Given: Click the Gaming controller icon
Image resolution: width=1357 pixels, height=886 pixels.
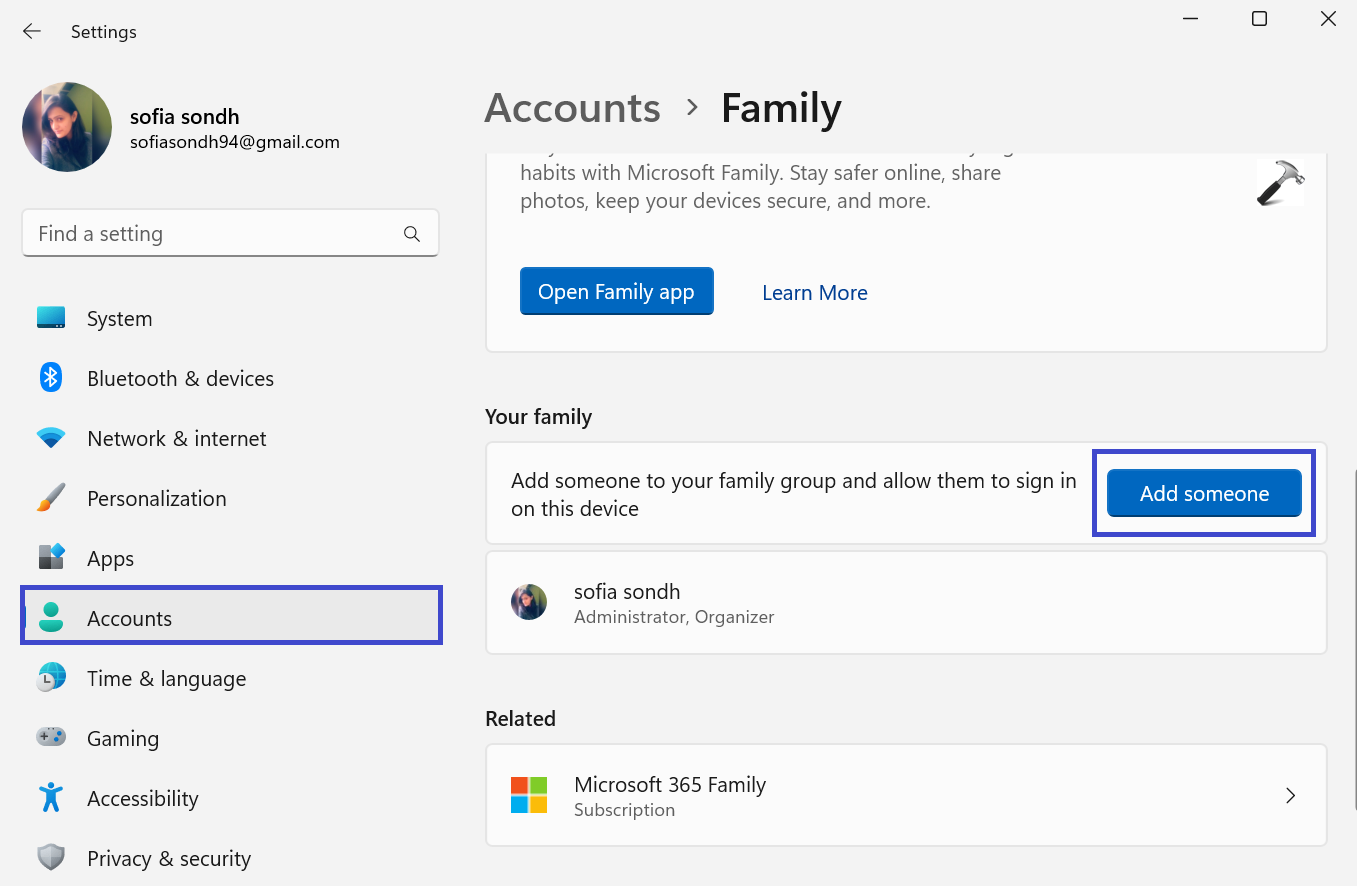Looking at the screenshot, I should point(51,738).
